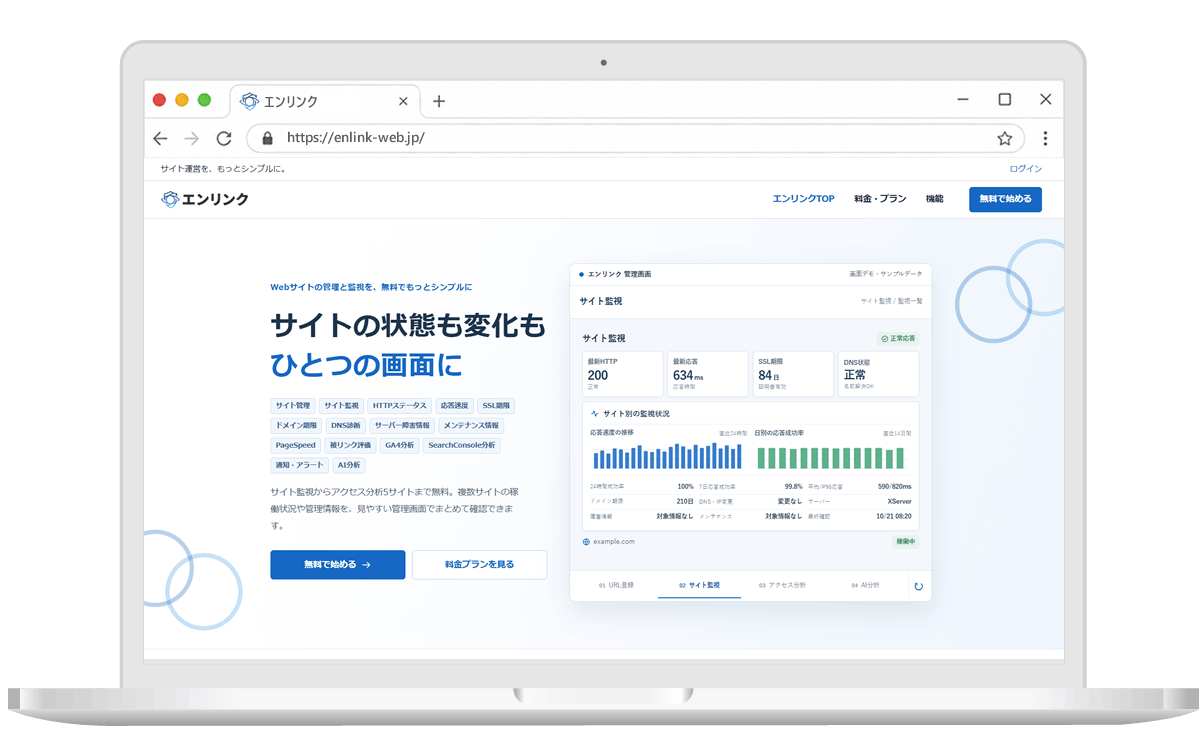Click the 最新応答 634ms card
Image resolution: width=1200 pixels, height=750 pixels.
(x=707, y=374)
